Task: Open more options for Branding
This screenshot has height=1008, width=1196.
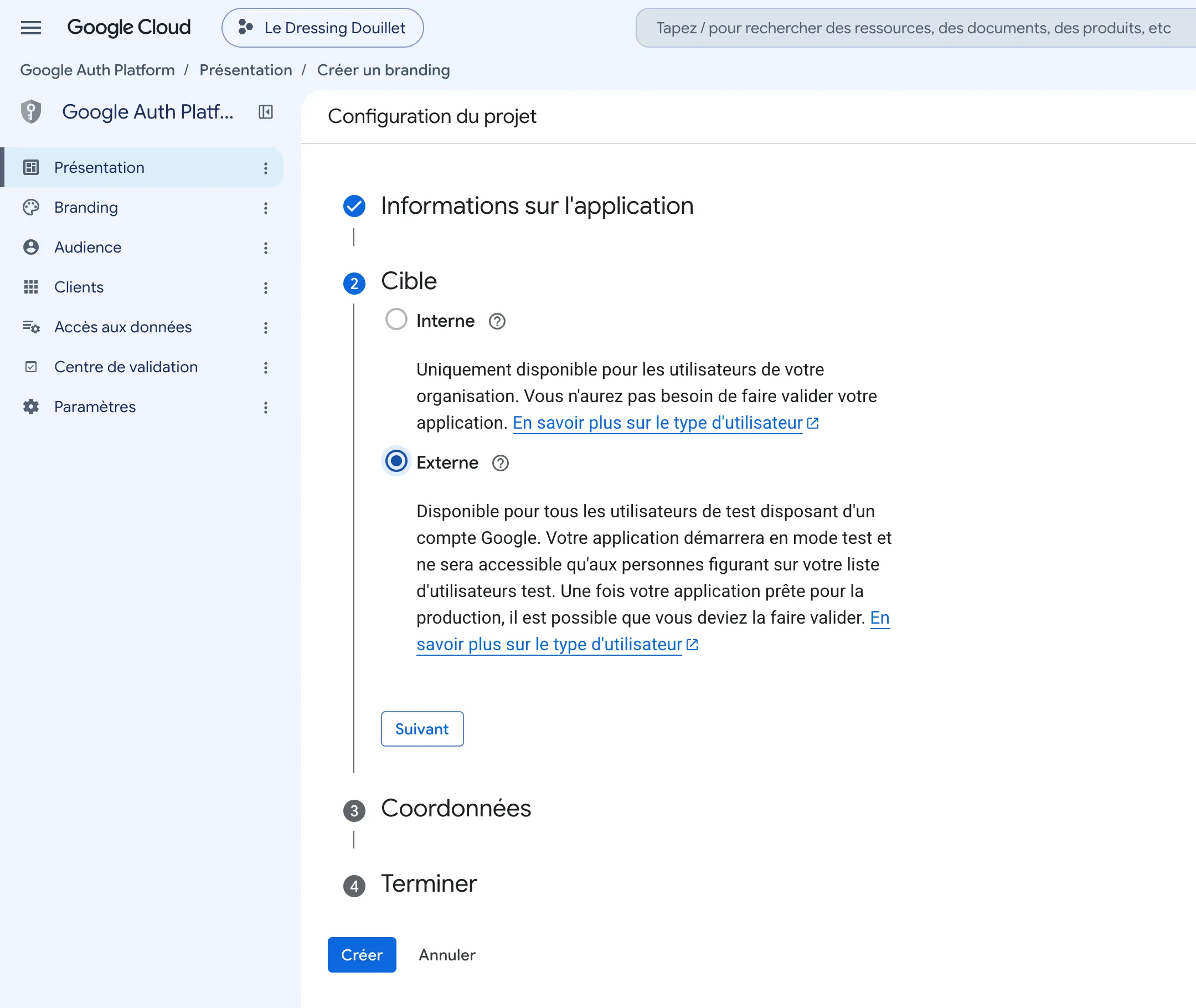Action: [x=266, y=208]
